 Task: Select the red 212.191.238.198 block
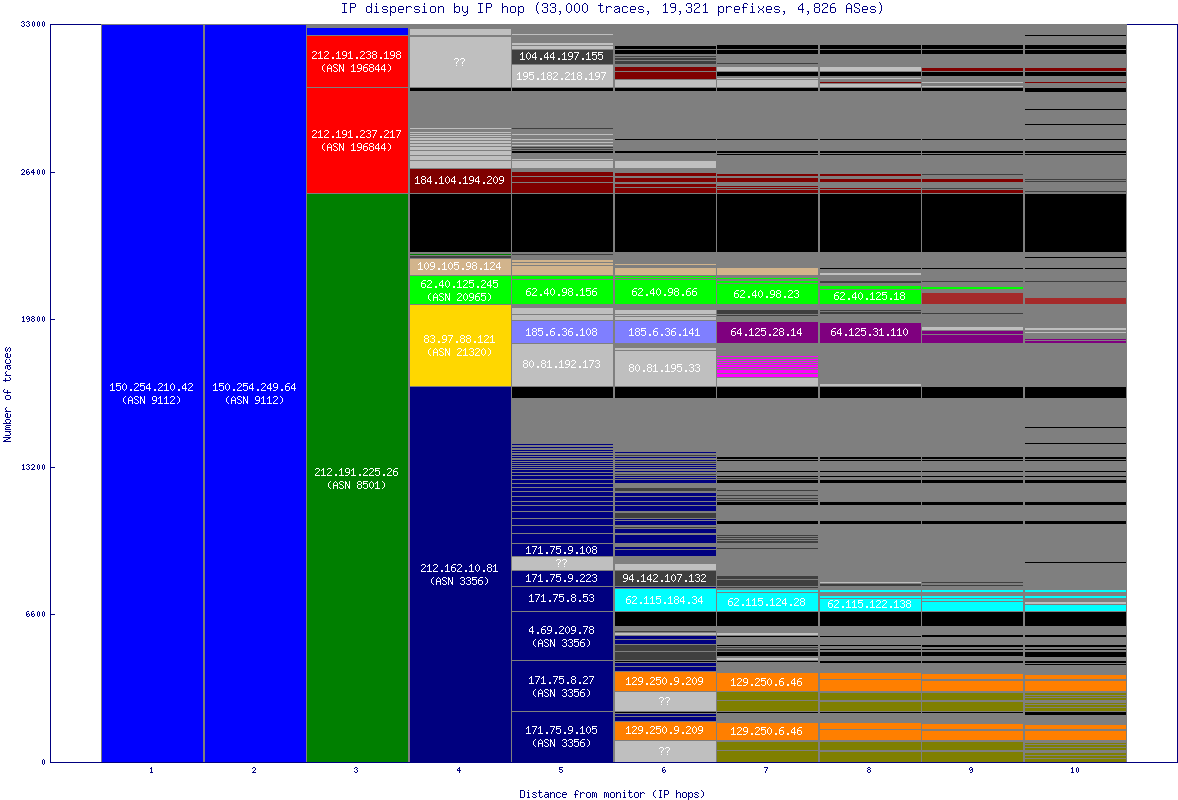tap(357, 62)
